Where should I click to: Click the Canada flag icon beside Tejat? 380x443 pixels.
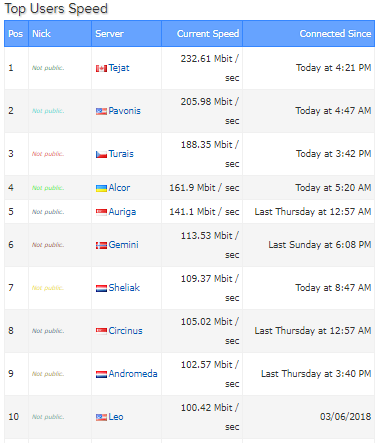coord(101,69)
